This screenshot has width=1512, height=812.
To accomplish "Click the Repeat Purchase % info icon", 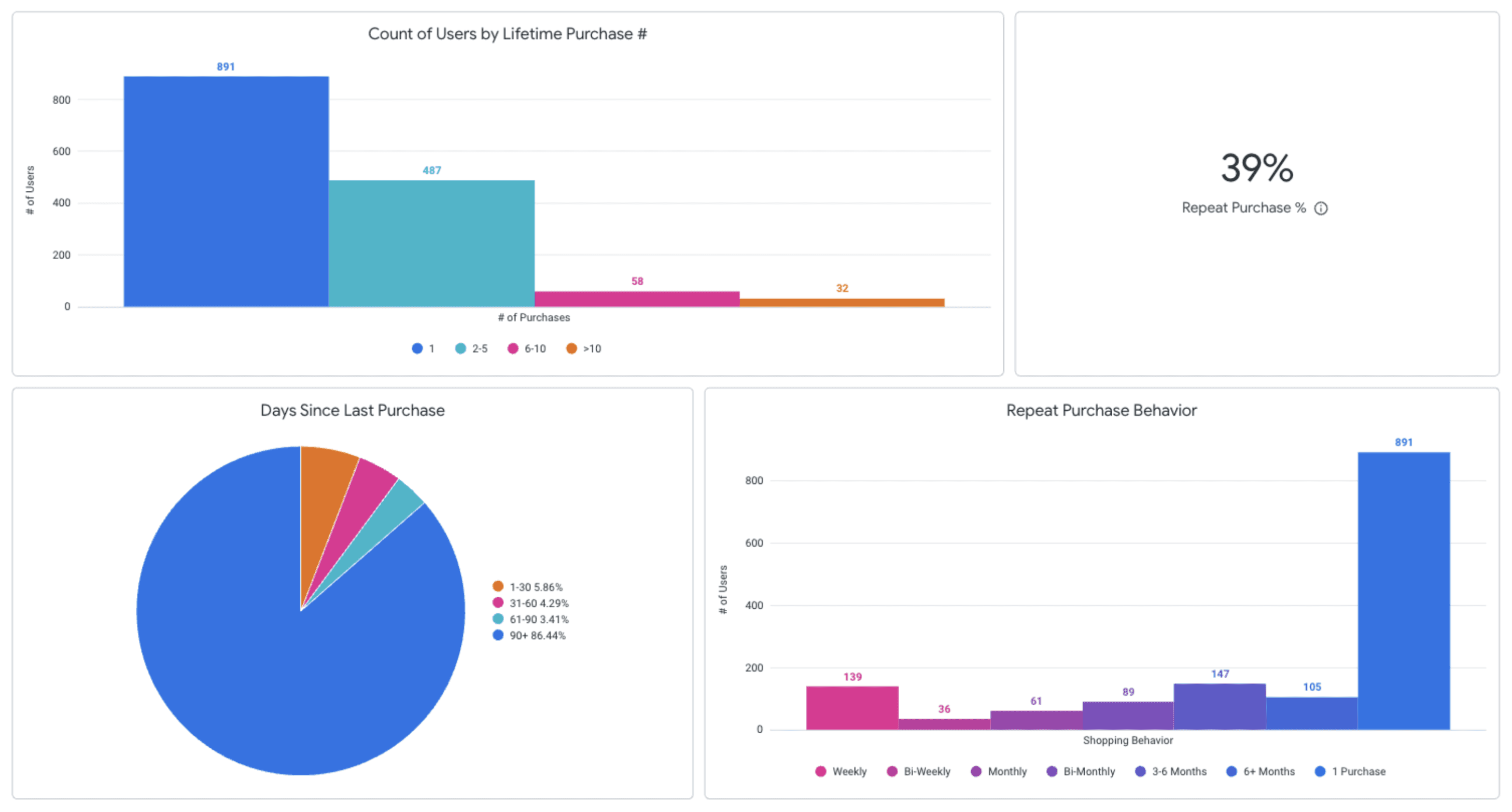I will [x=1321, y=208].
